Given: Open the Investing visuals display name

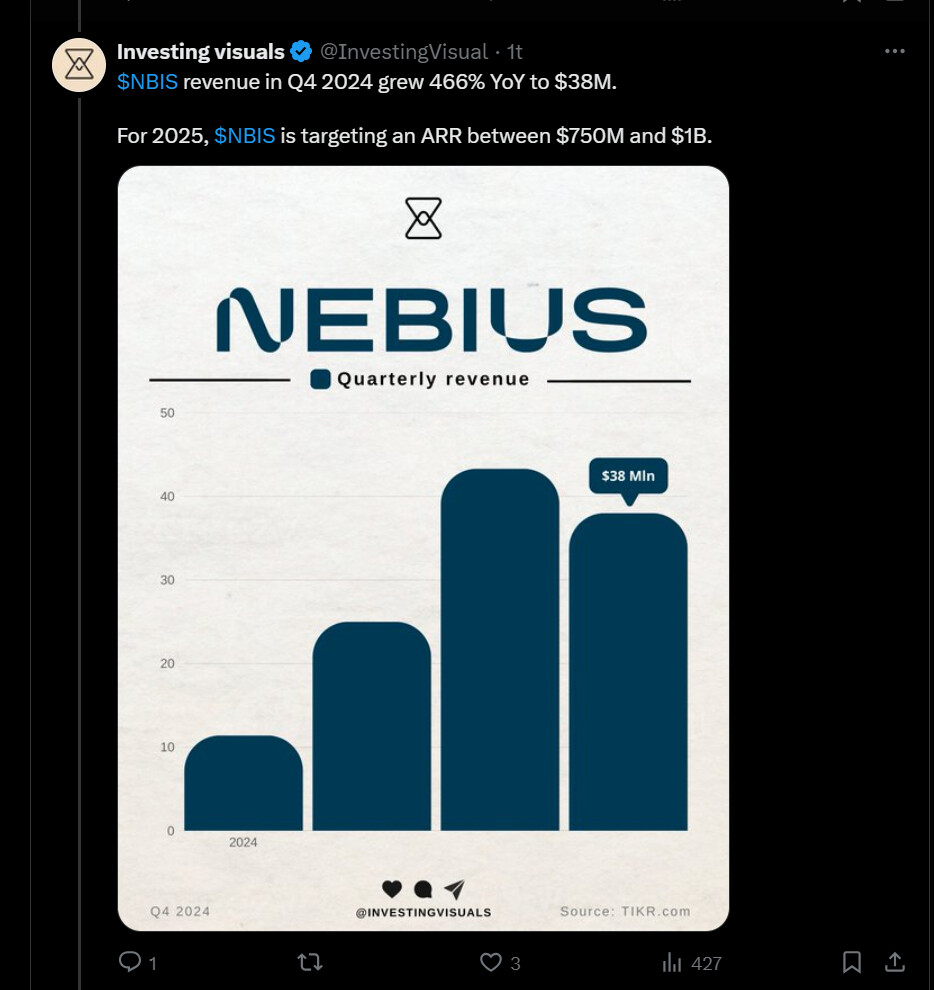Looking at the screenshot, I should (200, 52).
